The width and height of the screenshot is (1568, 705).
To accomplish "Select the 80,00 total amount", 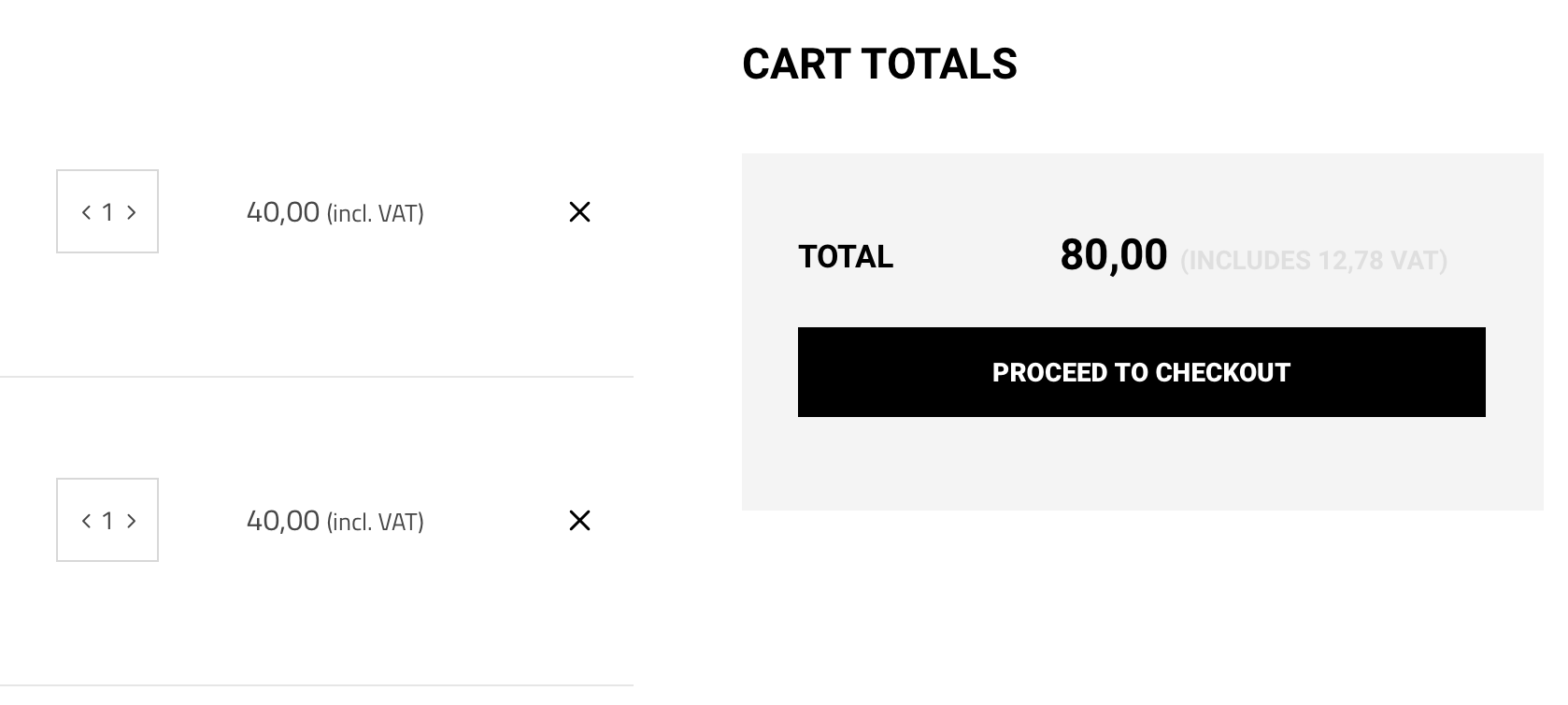I will point(1113,255).
